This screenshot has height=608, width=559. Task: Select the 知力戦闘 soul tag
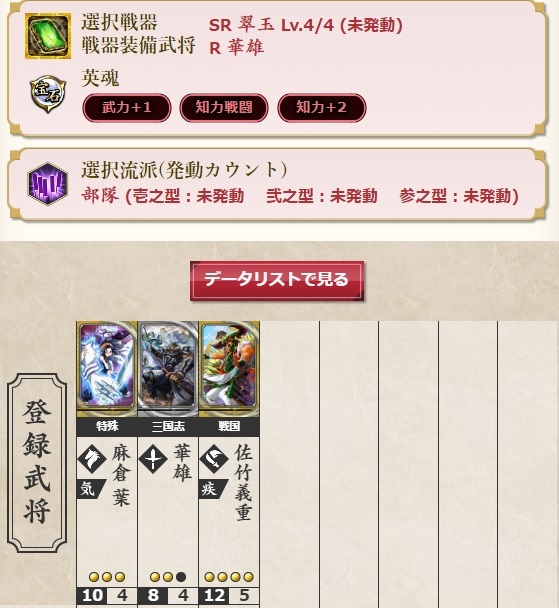[224, 107]
